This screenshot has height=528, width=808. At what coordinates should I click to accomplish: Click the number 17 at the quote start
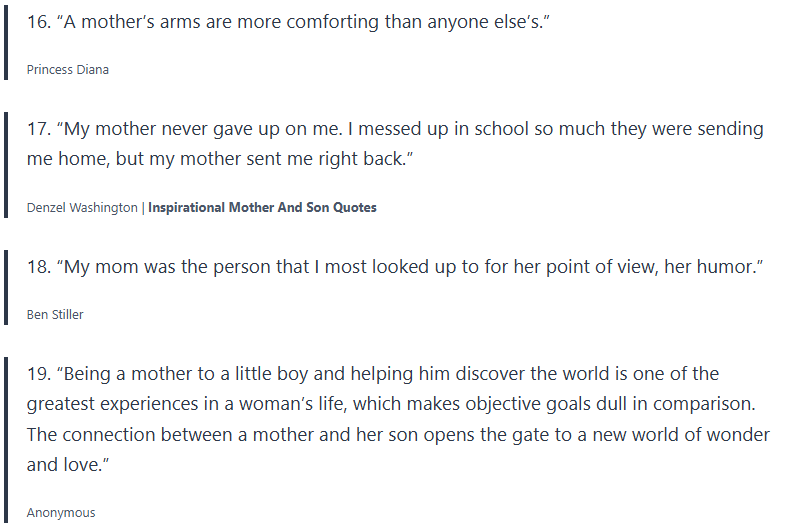38,129
